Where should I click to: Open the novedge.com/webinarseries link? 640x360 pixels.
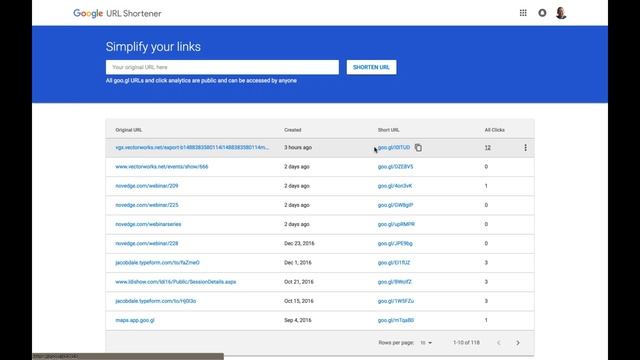pos(148,224)
